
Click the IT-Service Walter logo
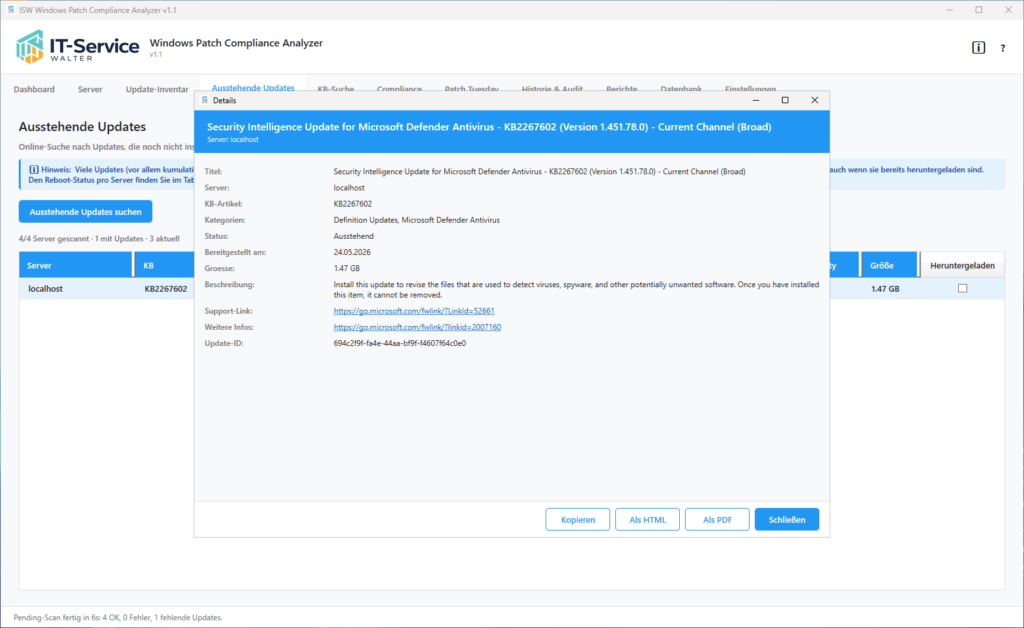click(77, 46)
